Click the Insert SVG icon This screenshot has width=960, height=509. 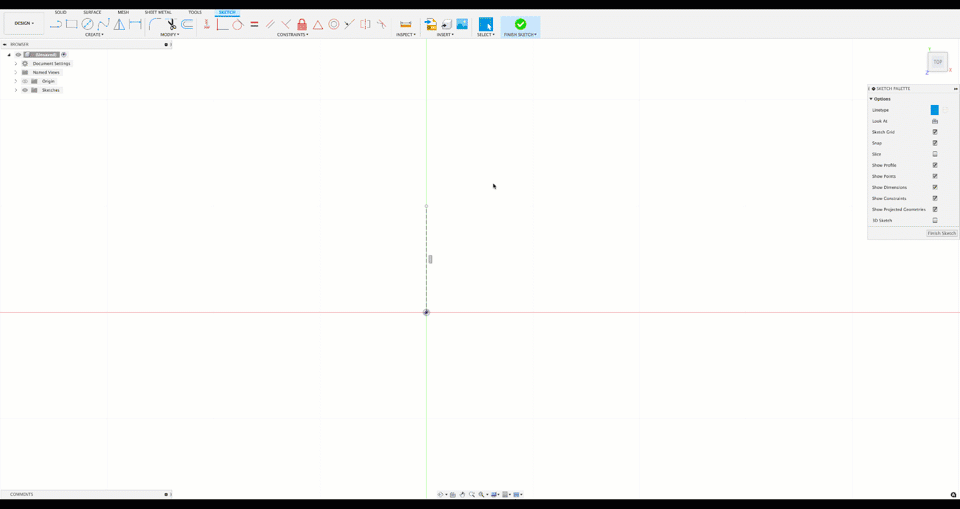(446, 25)
